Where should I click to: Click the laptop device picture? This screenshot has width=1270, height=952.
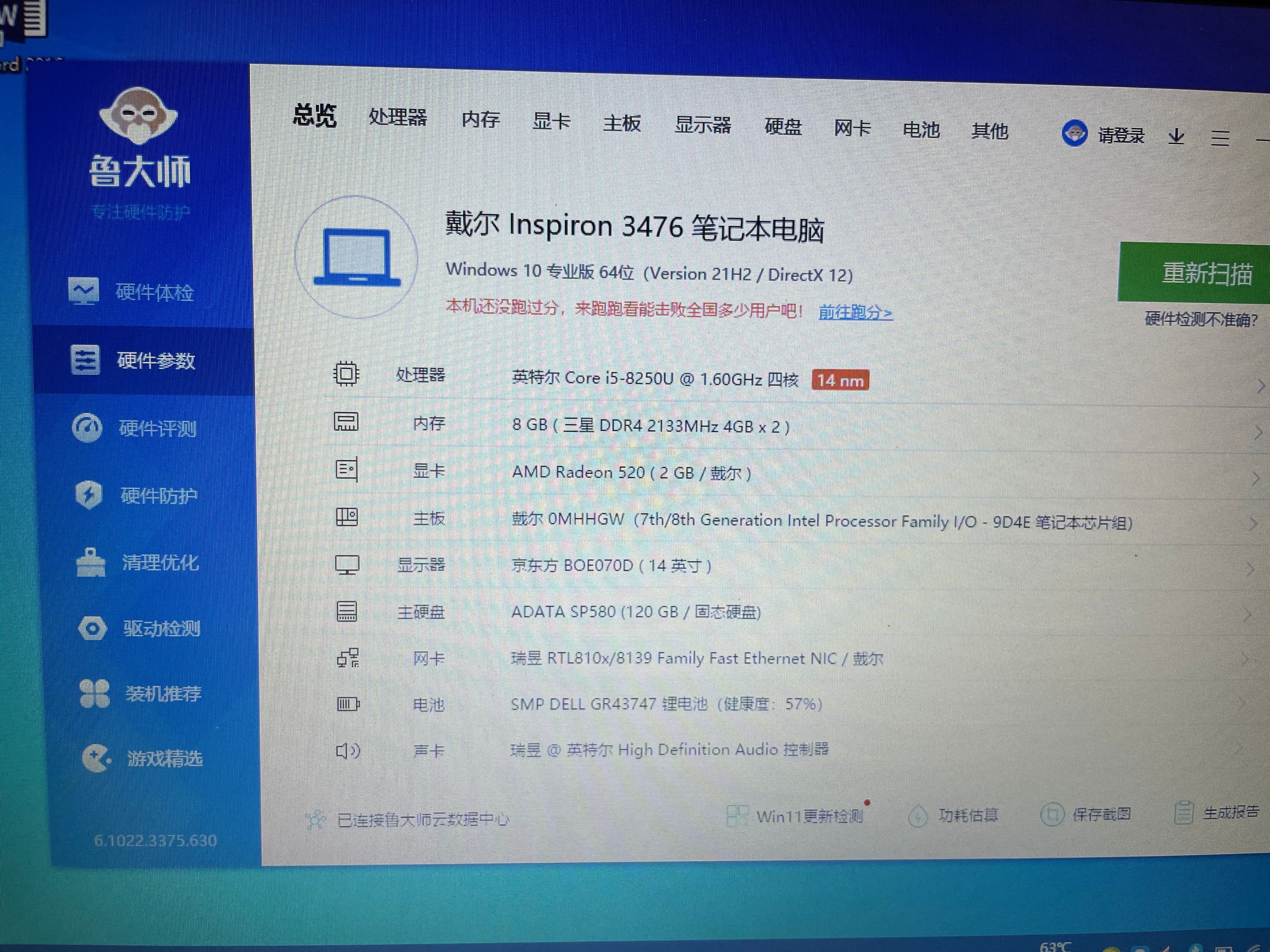click(357, 257)
